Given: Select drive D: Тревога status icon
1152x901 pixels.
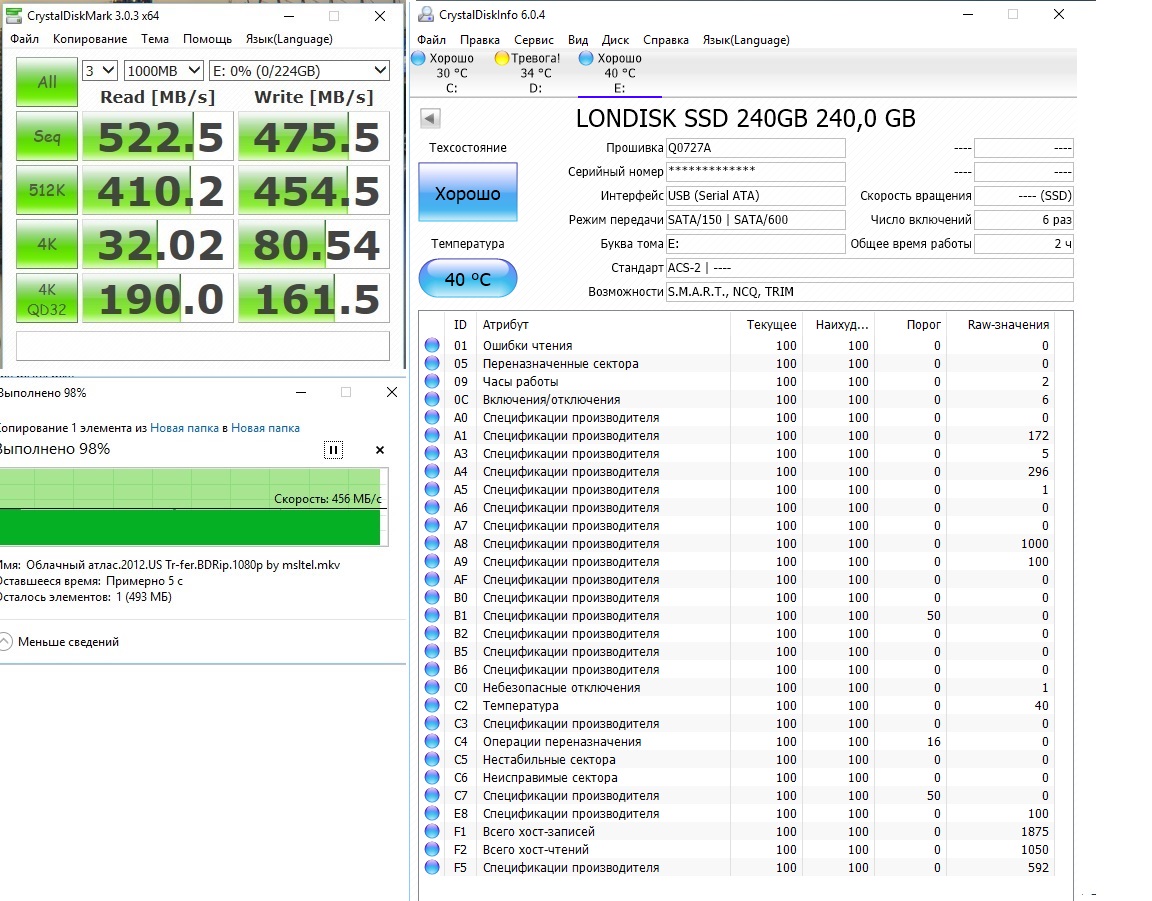Looking at the screenshot, I should 502,58.
